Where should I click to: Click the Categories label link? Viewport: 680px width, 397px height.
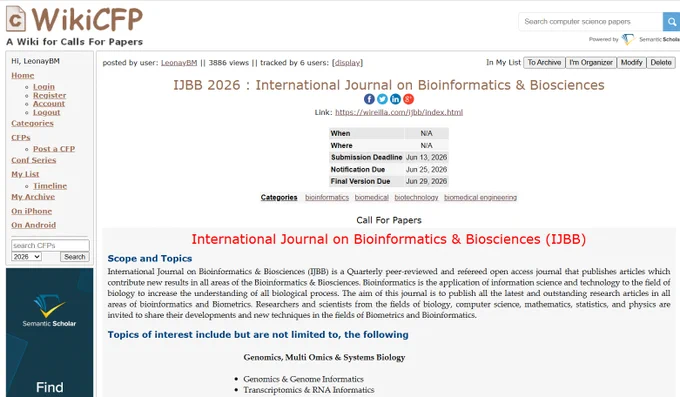pos(279,197)
